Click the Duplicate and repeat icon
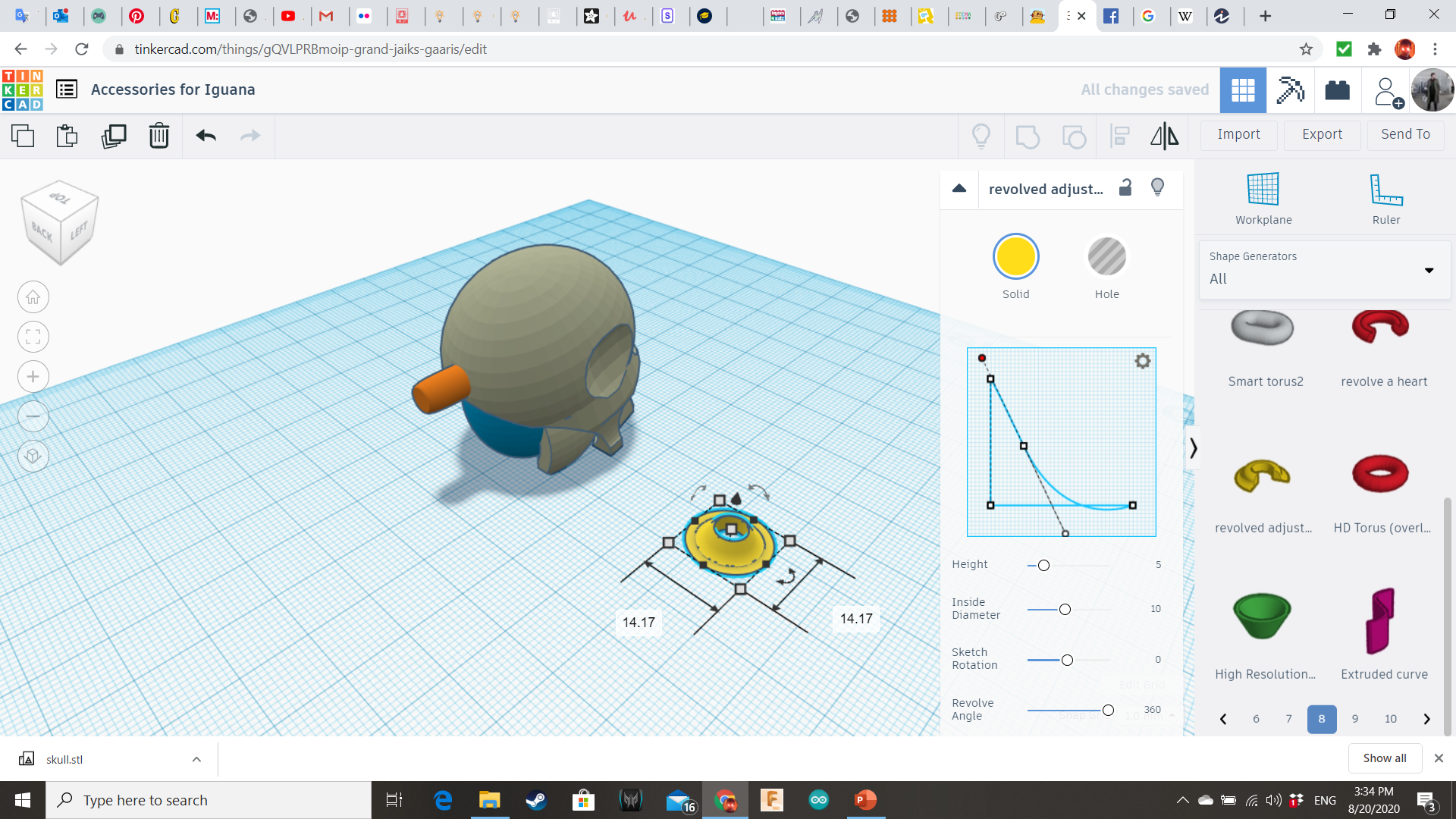 [x=114, y=136]
